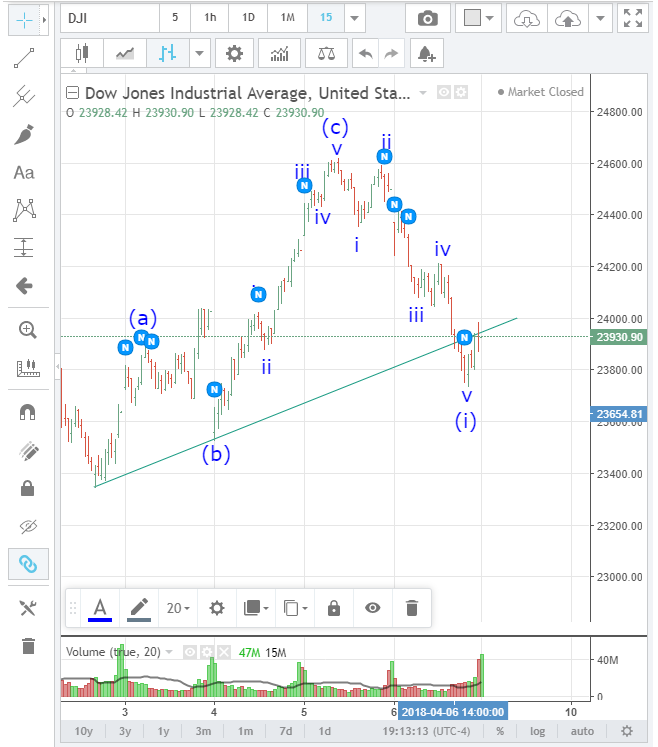Image resolution: width=658 pixels, height=747 pixels.
Task: Toggle log scale
Action: (x=537, y=731)
